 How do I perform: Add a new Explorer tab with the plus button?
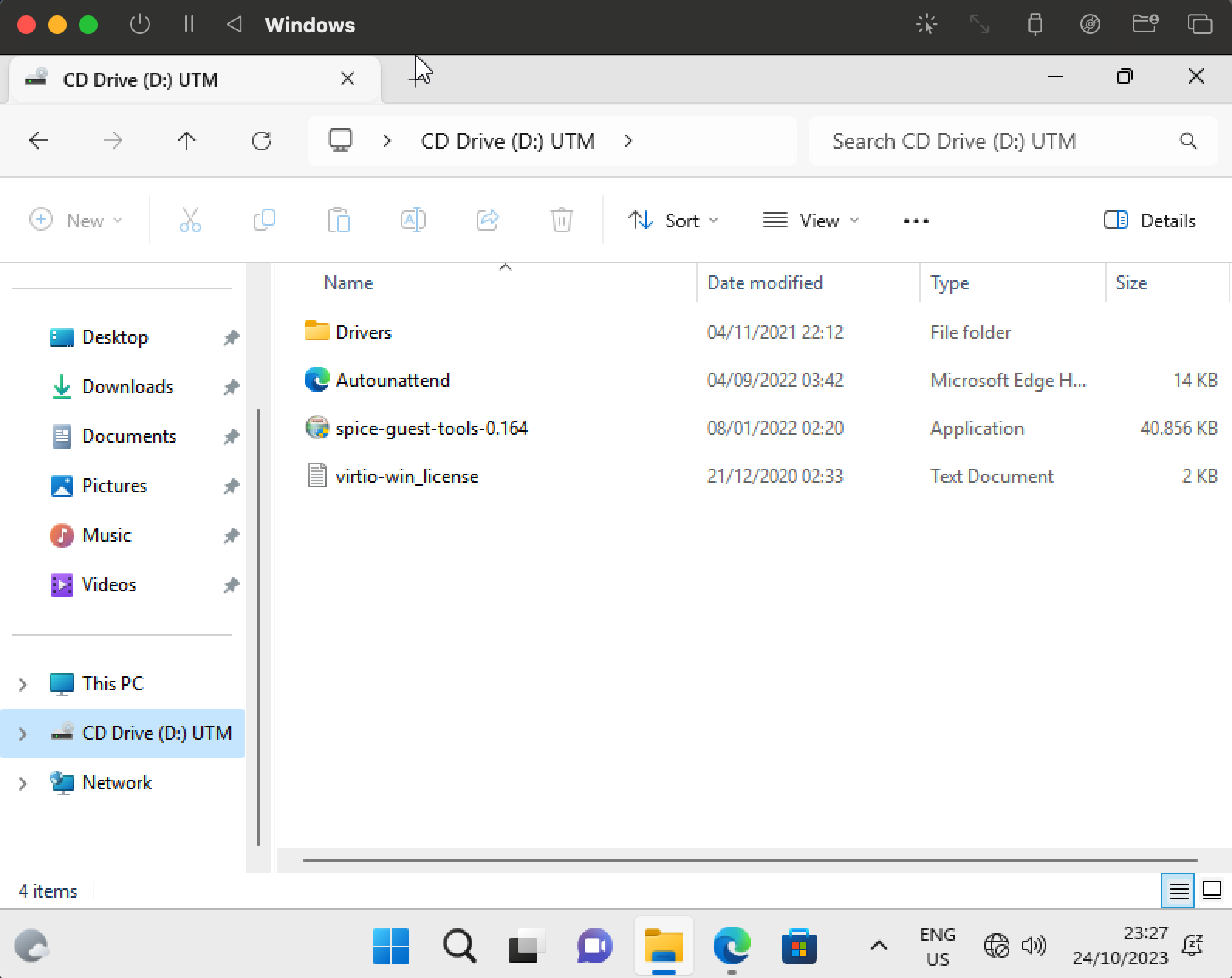click(x=417, y=77)
